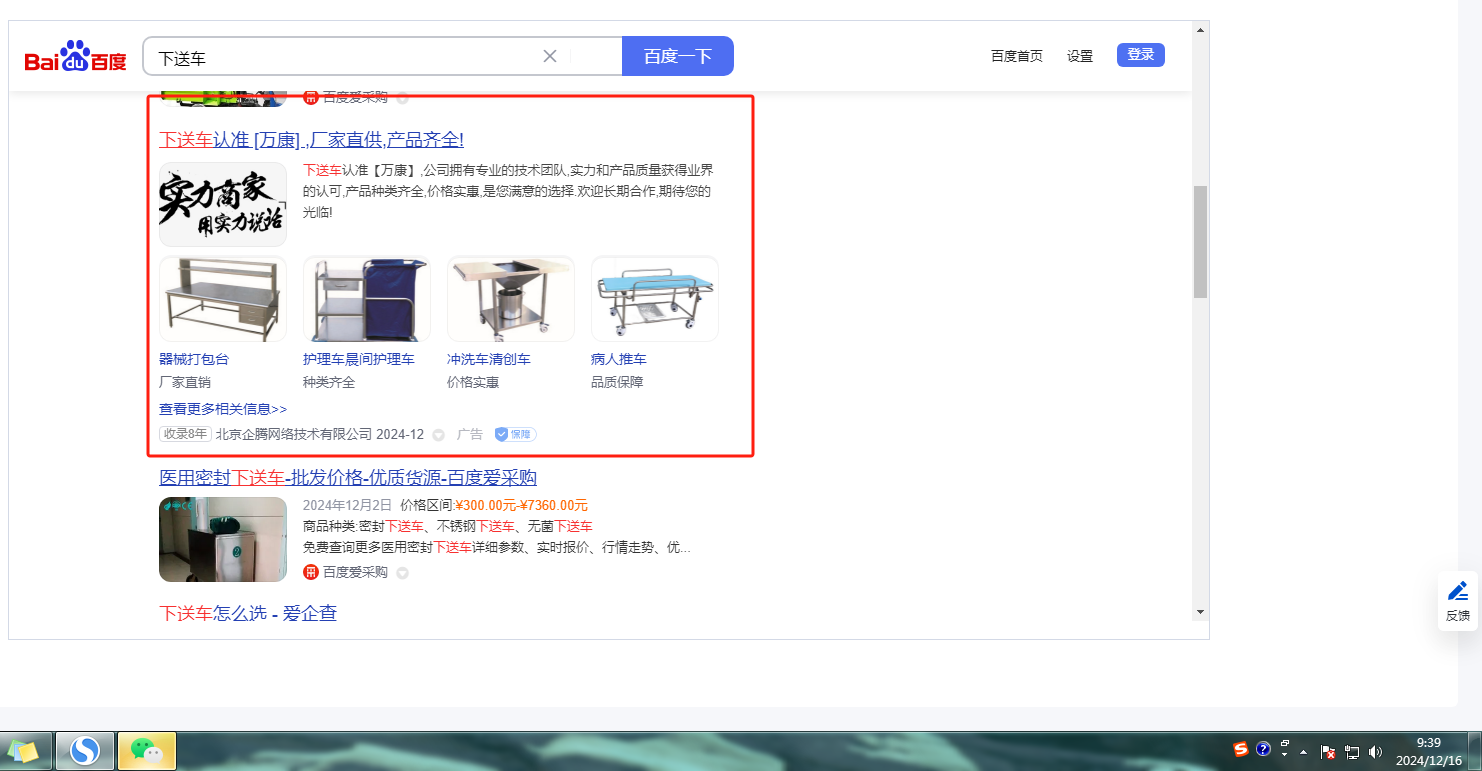Click the scrollbar down arrow

pos(1200,612)
